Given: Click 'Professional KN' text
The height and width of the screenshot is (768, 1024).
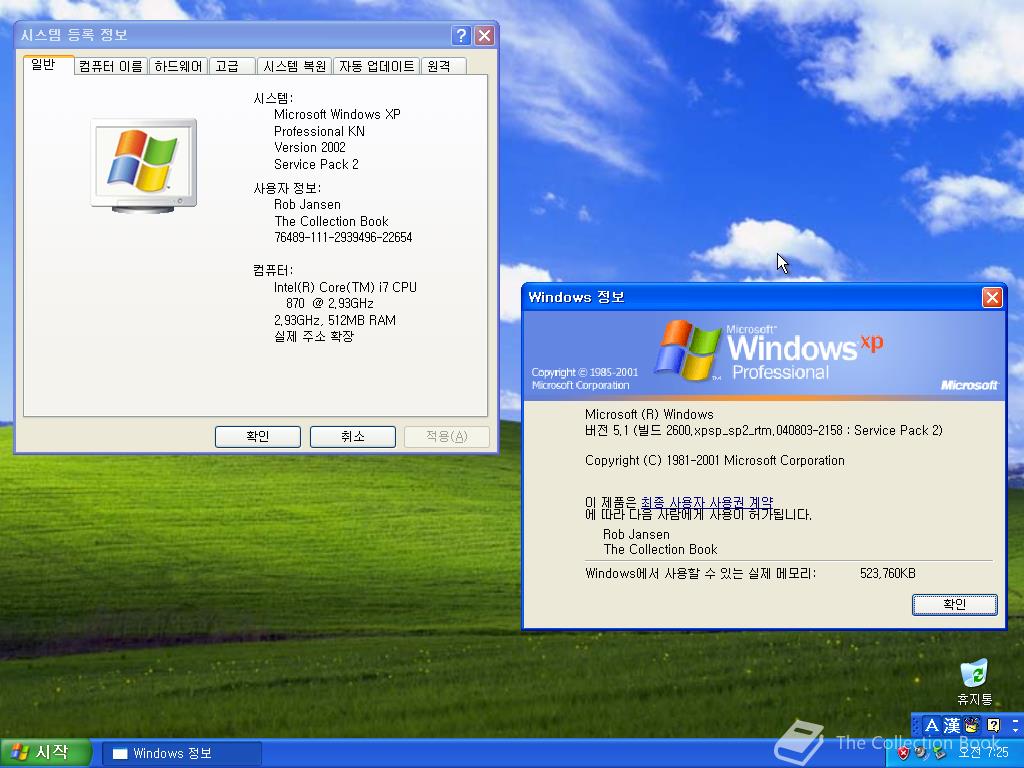Looking at the screenshot, I should click(319, 131).
